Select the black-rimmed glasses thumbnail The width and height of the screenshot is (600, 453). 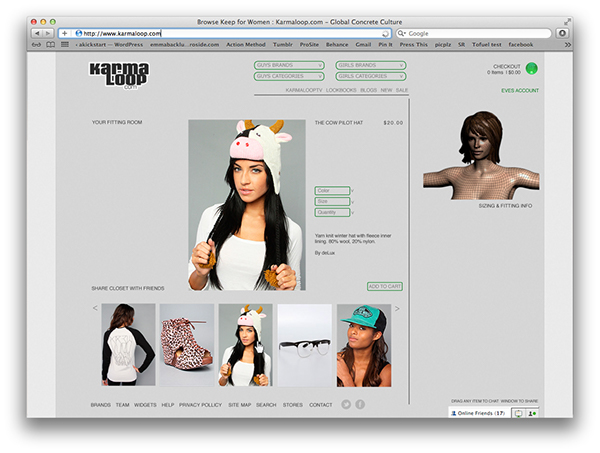pos(305,345)
